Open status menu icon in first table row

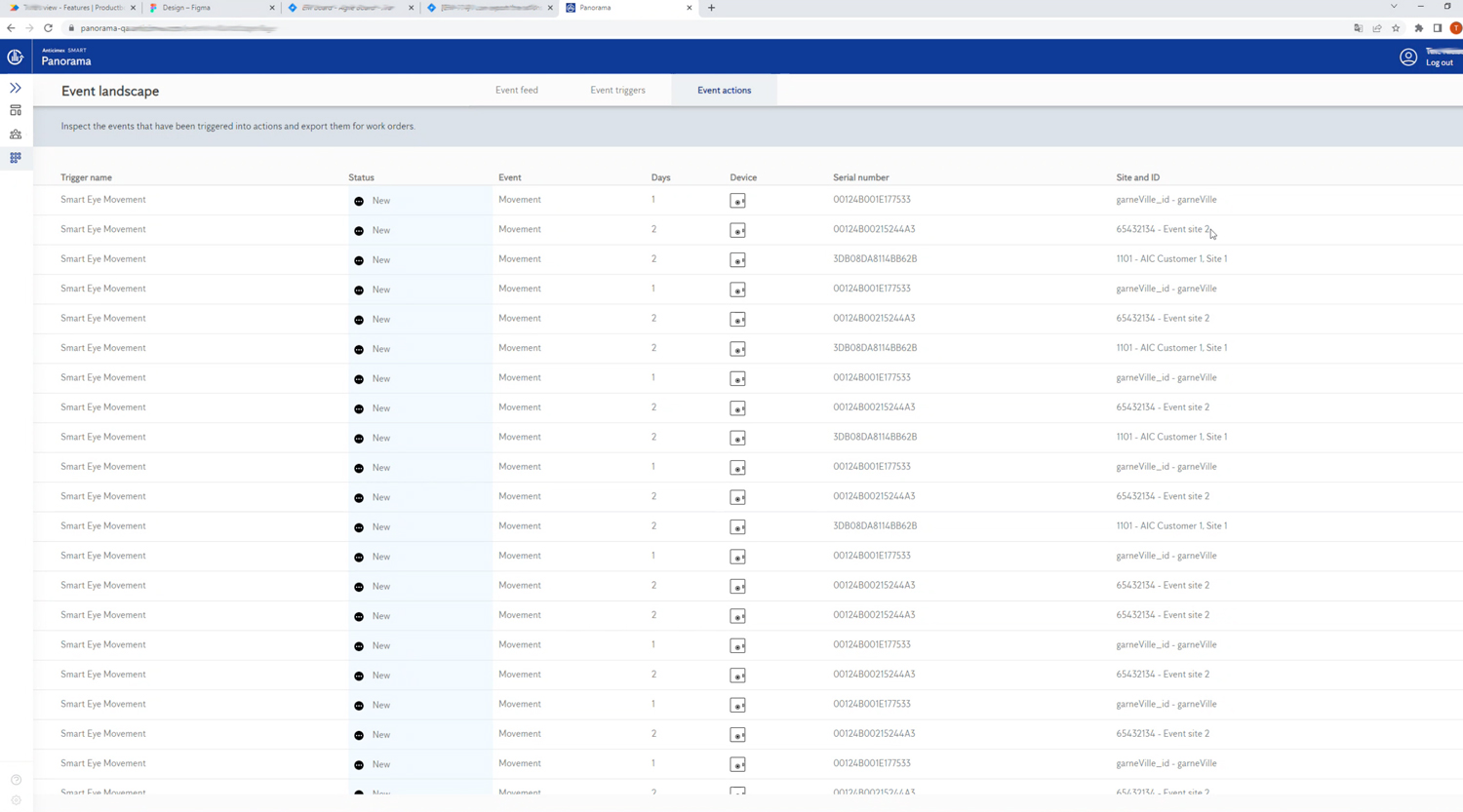point(359,201)
